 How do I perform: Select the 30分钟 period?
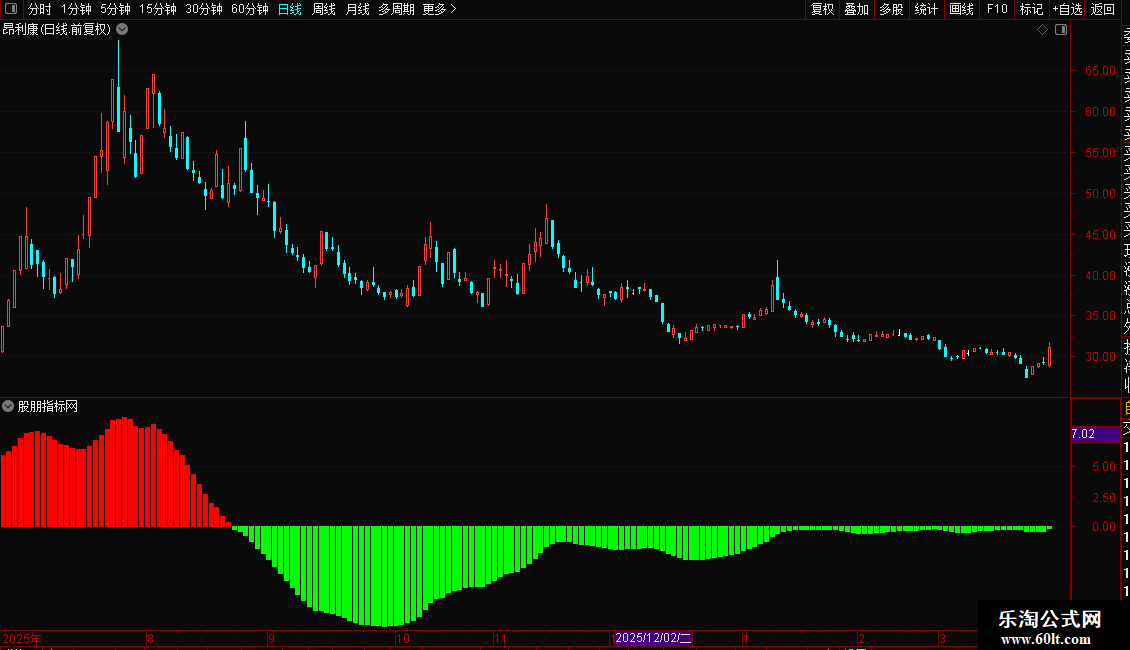(203, 9)
